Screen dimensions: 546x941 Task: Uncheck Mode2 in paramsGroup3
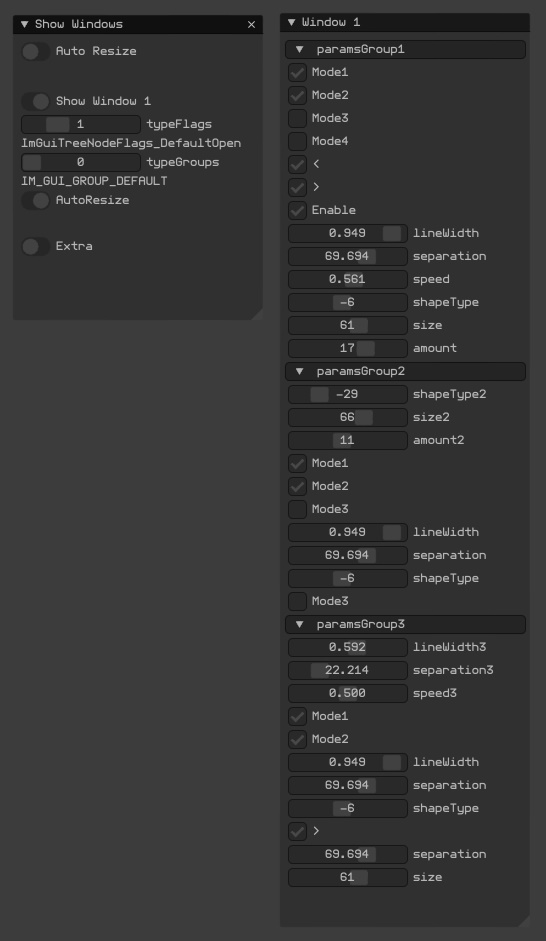[x=298, y=739]
